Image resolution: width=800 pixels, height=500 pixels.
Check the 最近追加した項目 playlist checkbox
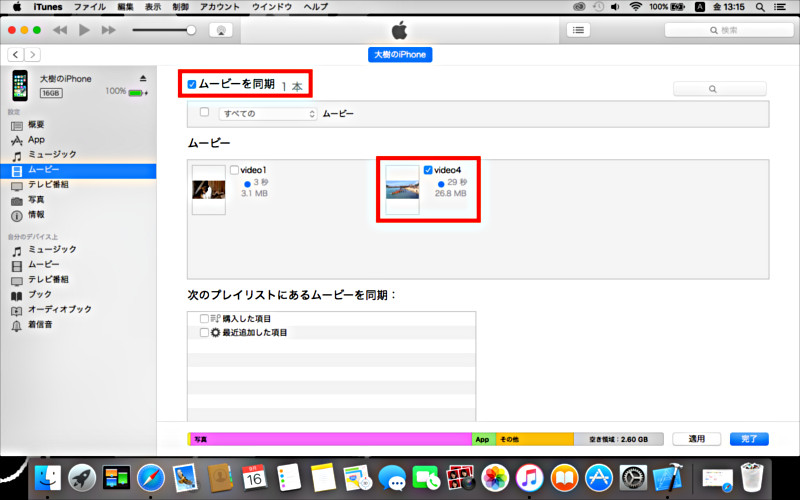pyautogui.click(x=204, y=333)
